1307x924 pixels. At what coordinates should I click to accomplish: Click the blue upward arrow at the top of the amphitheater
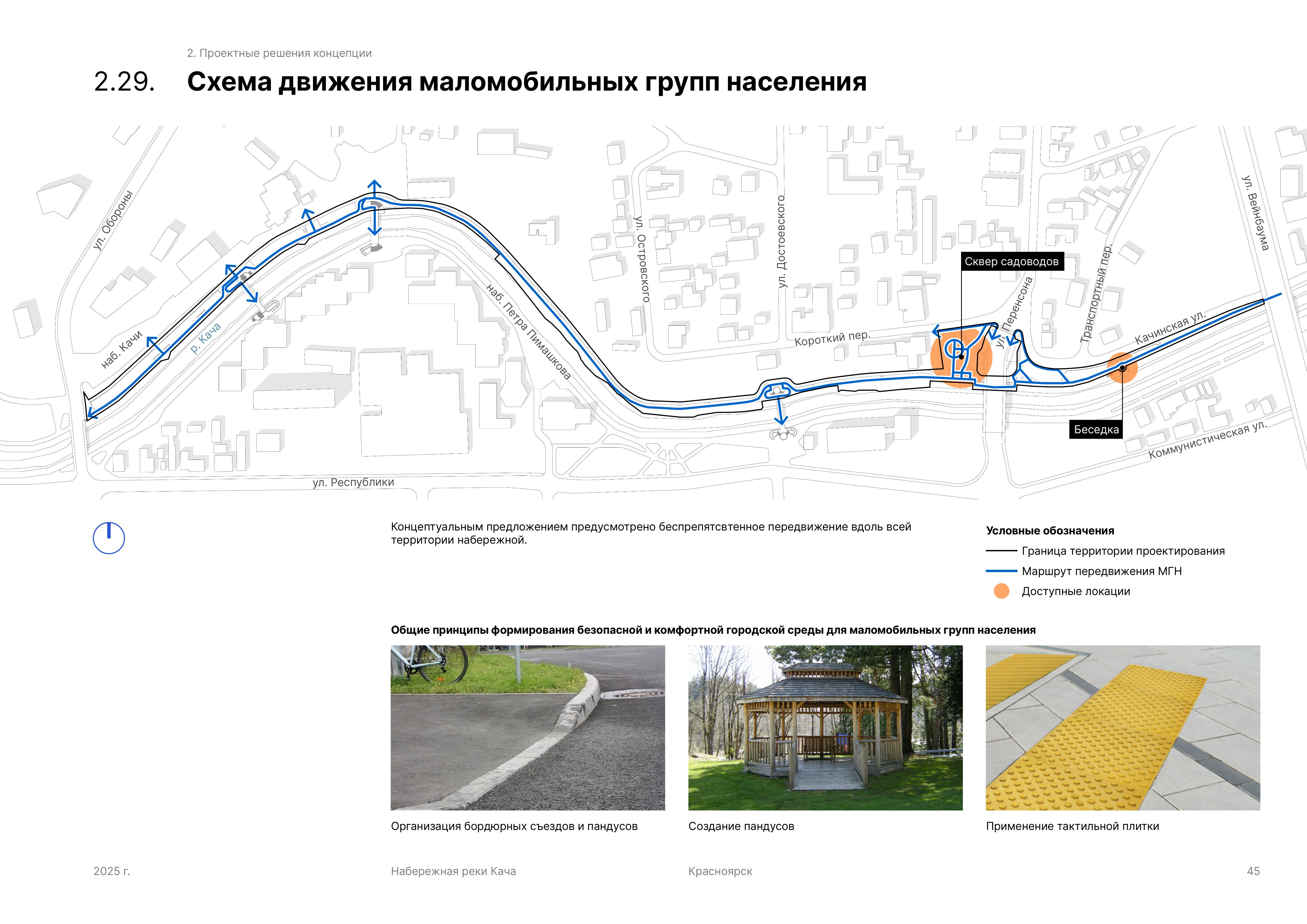pos(374,185)
